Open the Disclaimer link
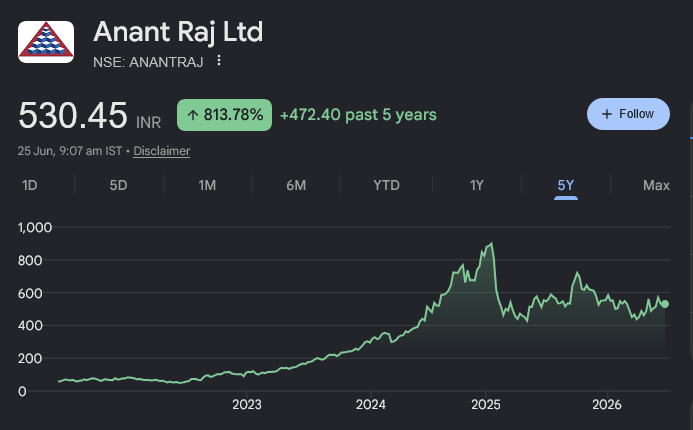The height and width of the screenshot is (430, 693). [x=162, y=151]
